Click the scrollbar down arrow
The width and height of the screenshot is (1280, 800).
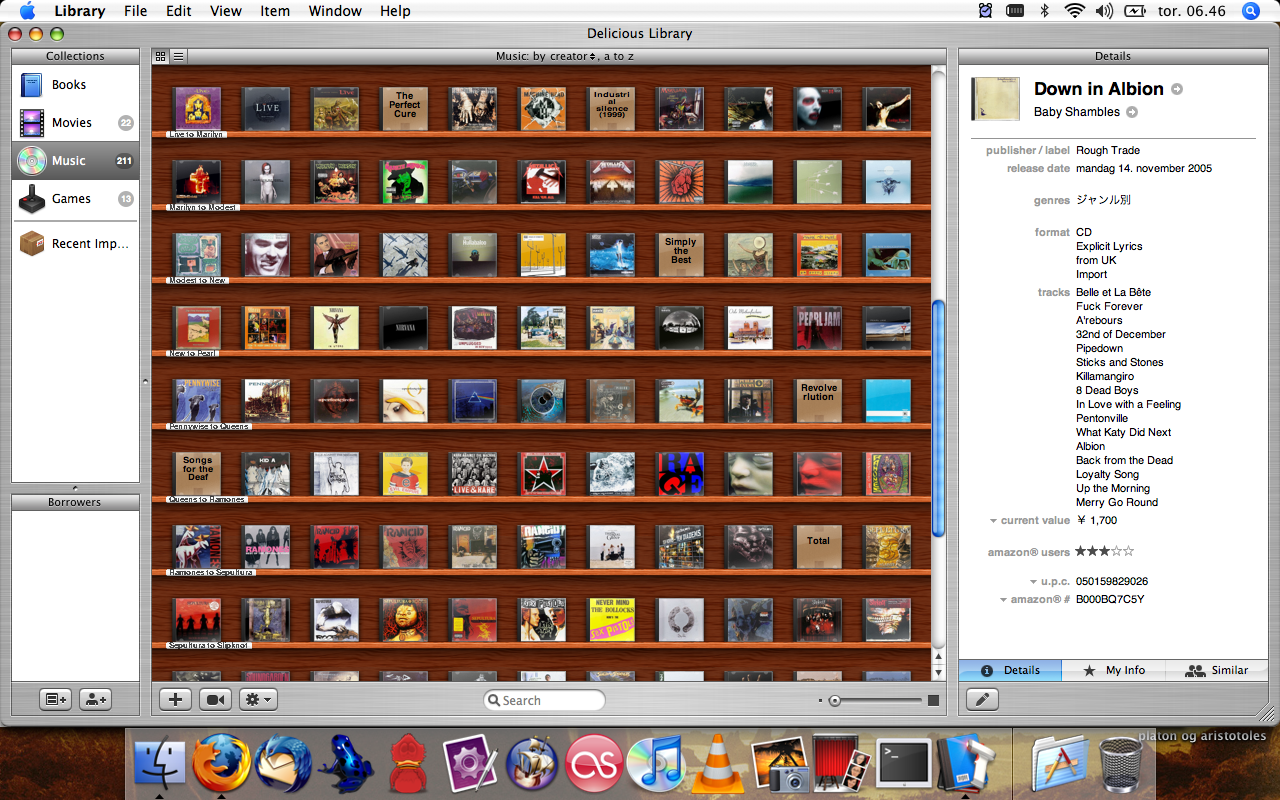[938, 673]
